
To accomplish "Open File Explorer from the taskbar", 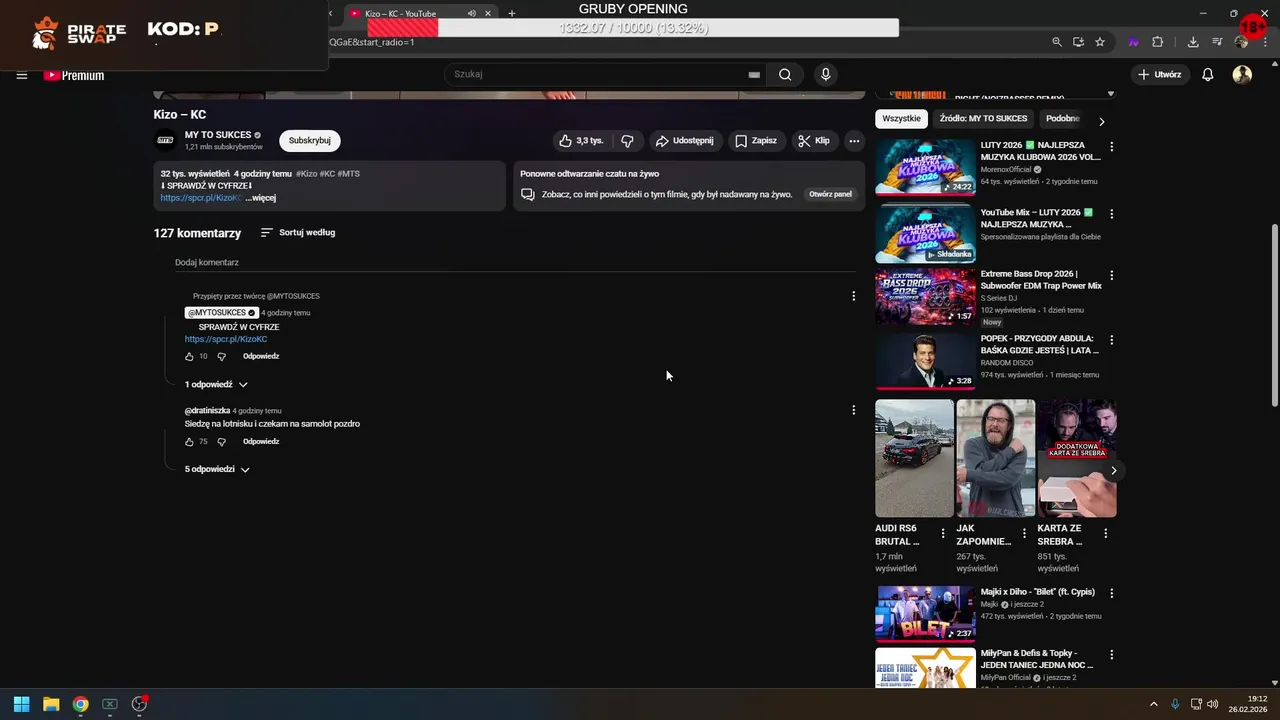I will click(x=51, y=704).
